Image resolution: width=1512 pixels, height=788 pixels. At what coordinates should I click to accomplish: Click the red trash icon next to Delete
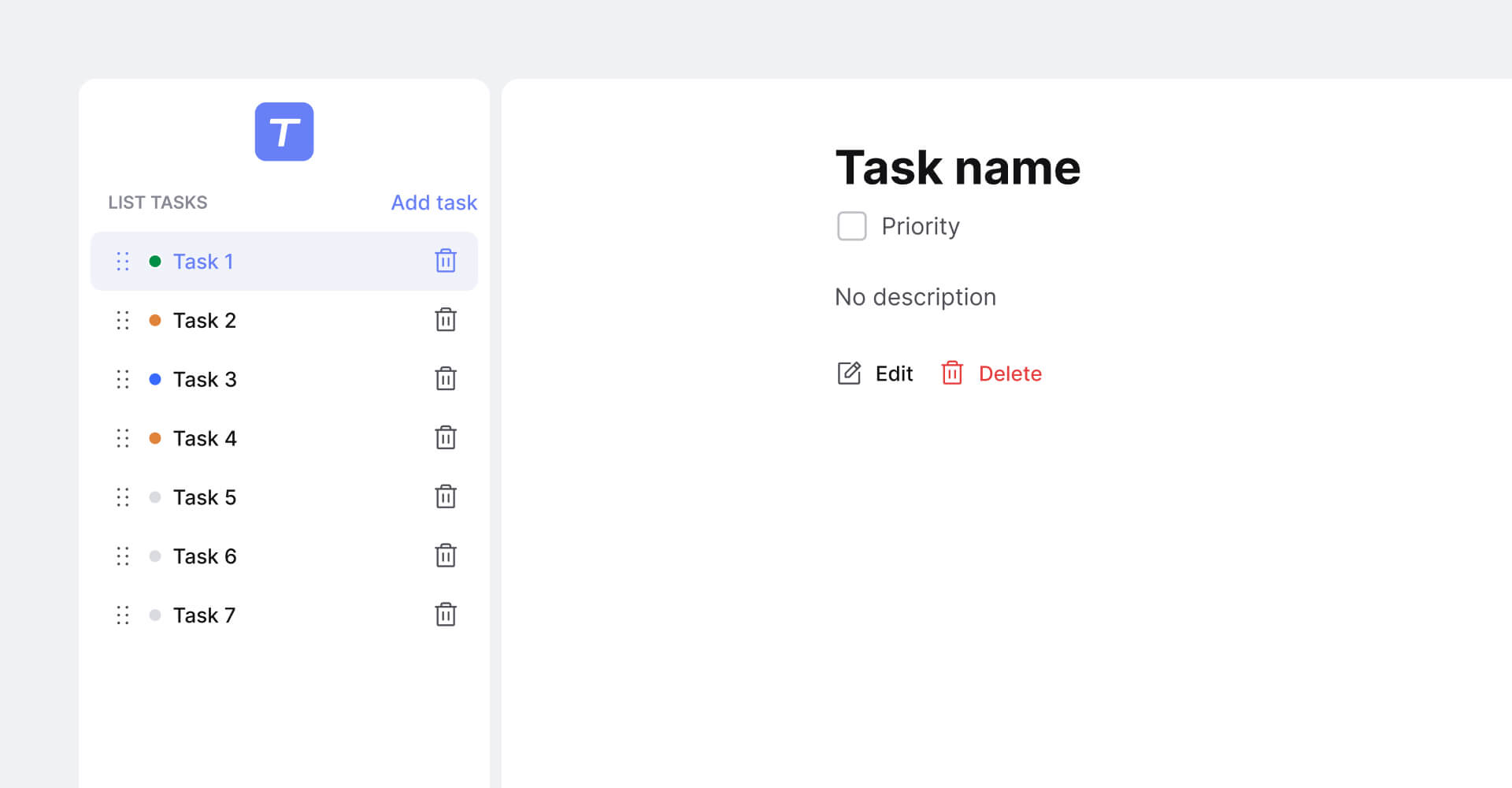point(952,374)
